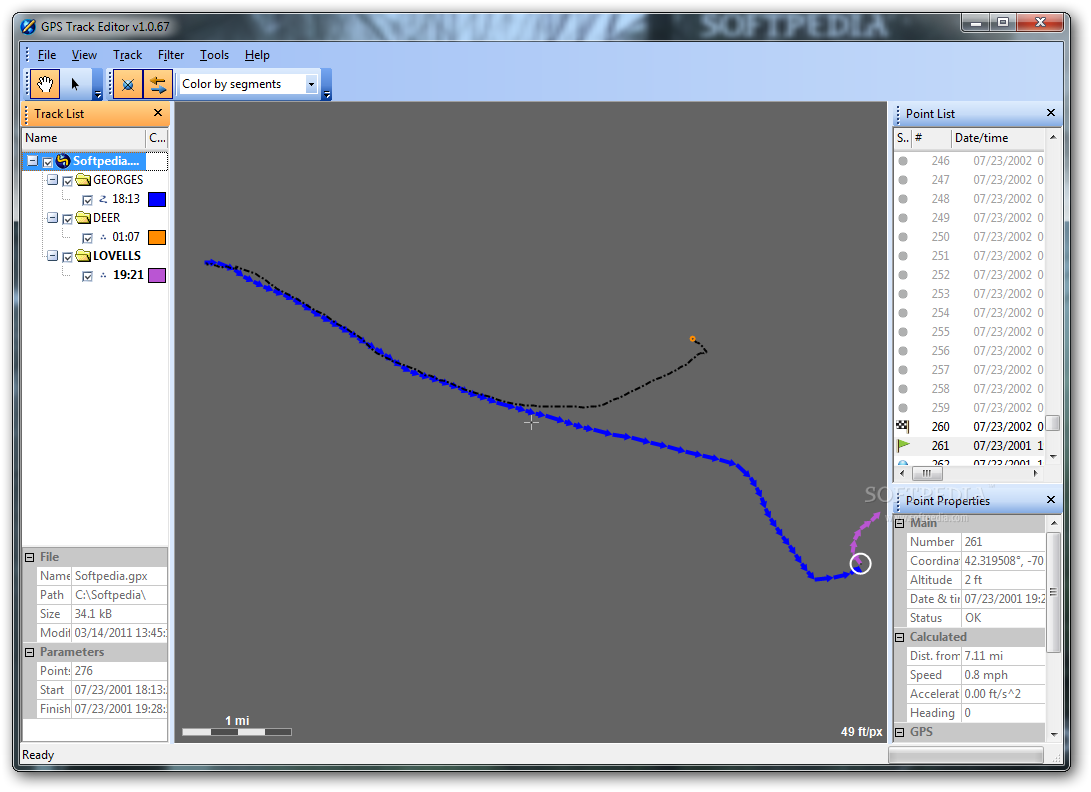1091x792 pixels.
Task: Close the Track List panel
Action: coord(158,113)
